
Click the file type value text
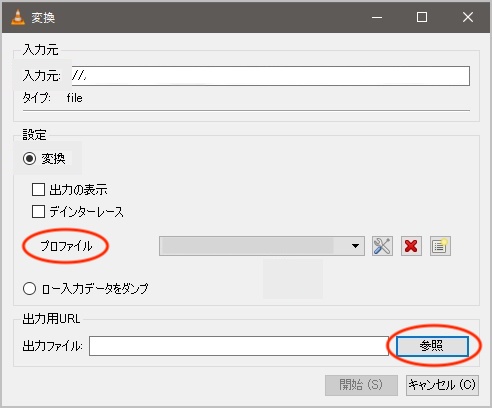(74, 98)
